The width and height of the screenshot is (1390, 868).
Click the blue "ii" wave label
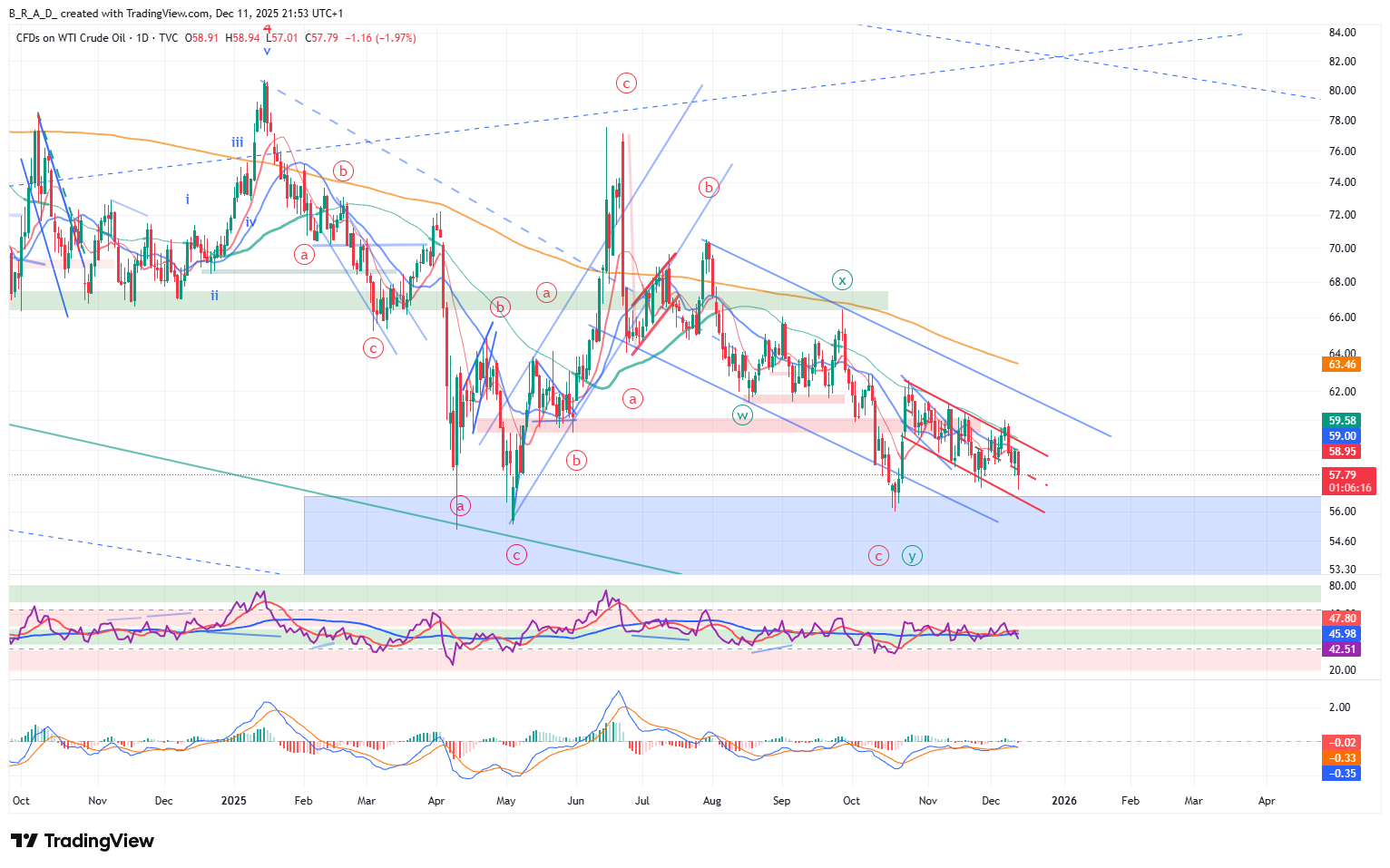[x=215, y=296]
